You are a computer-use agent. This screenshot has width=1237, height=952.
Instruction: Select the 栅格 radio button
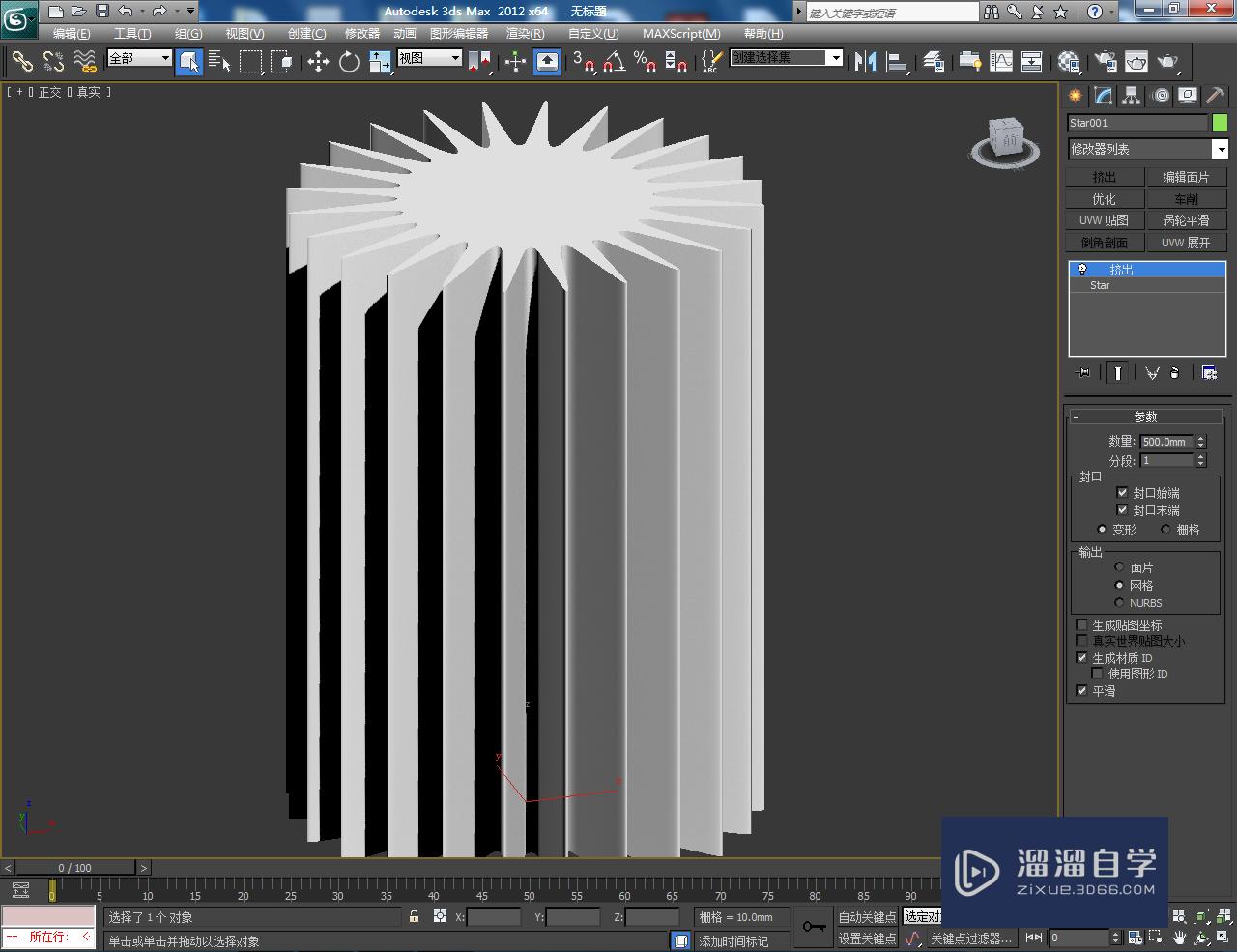click(x=1165, y=529)
